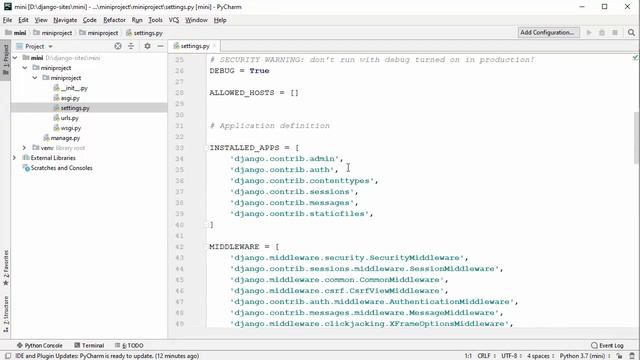The width and height of the screenshot is (640, 360).
Task: Open the 2: Favorites side tab
Action: tap(6, 268)
